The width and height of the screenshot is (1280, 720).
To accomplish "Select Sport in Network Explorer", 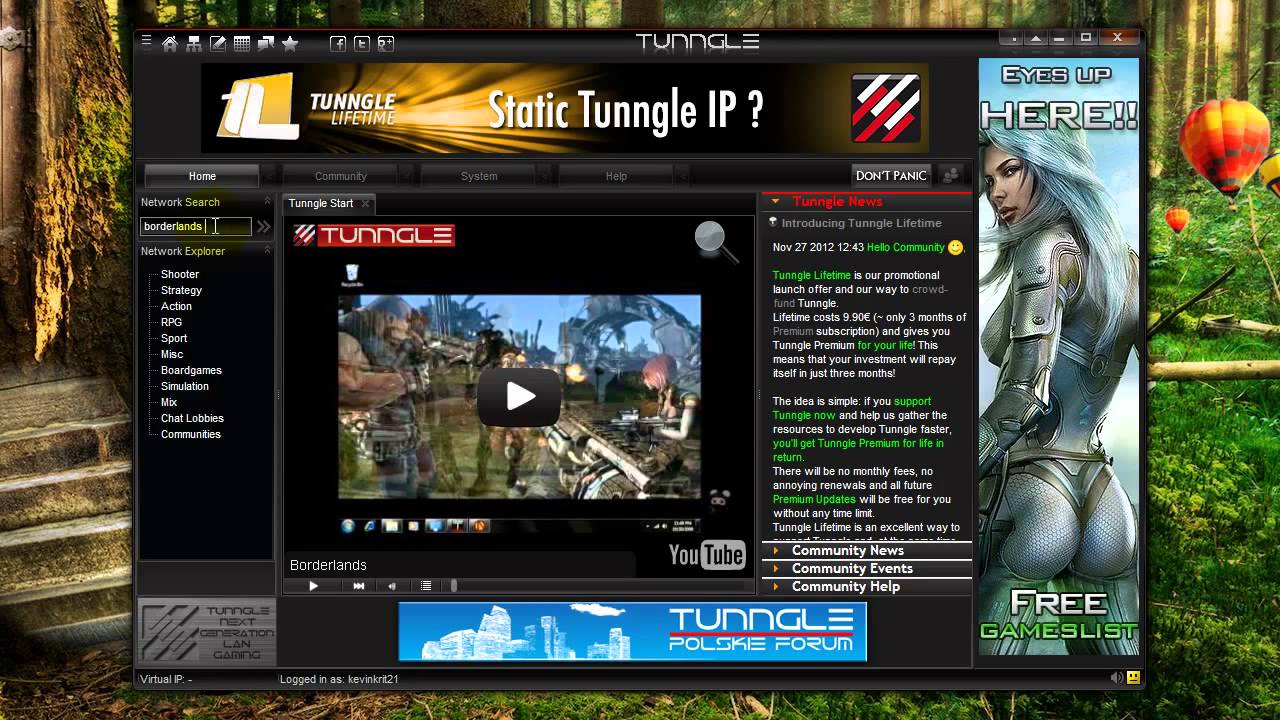I will [174, 338].
